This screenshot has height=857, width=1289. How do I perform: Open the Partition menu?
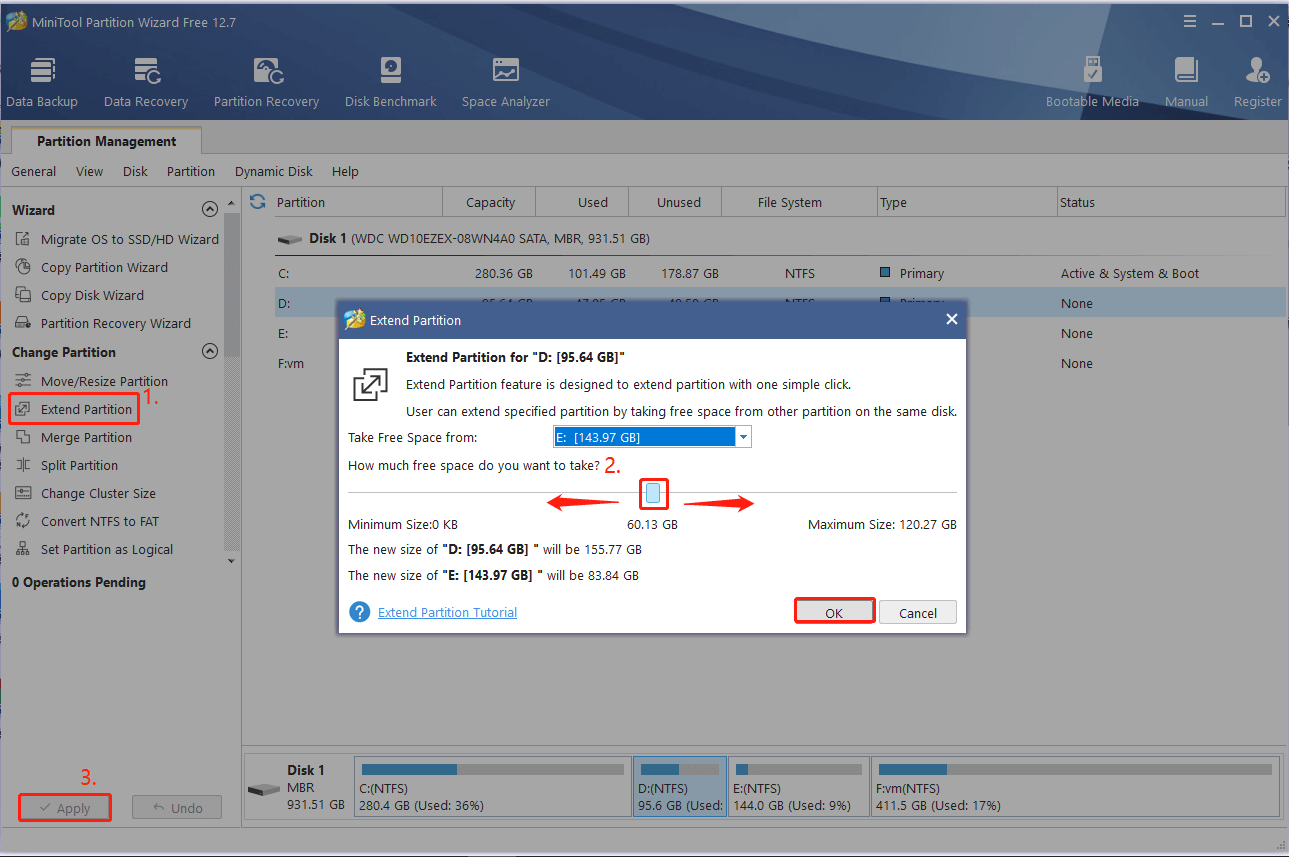[191, 171]
